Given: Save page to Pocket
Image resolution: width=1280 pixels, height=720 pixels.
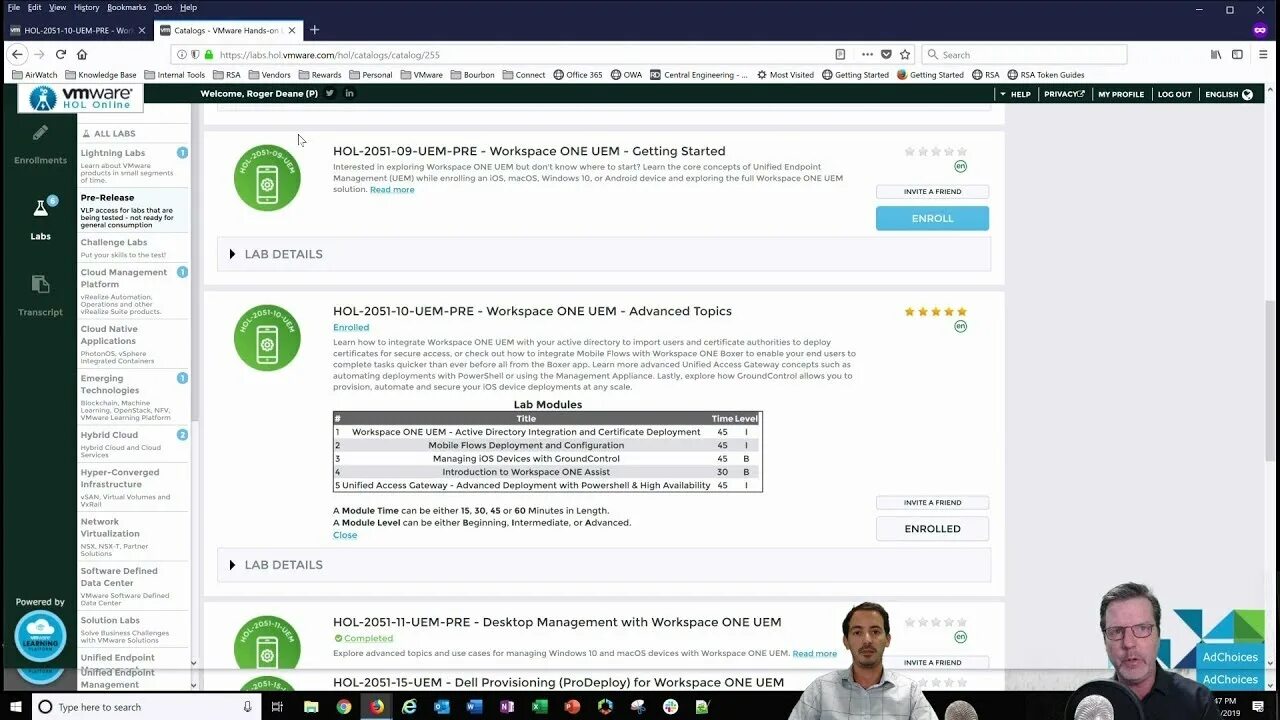Looking at the screenshot, I should 886,55.
